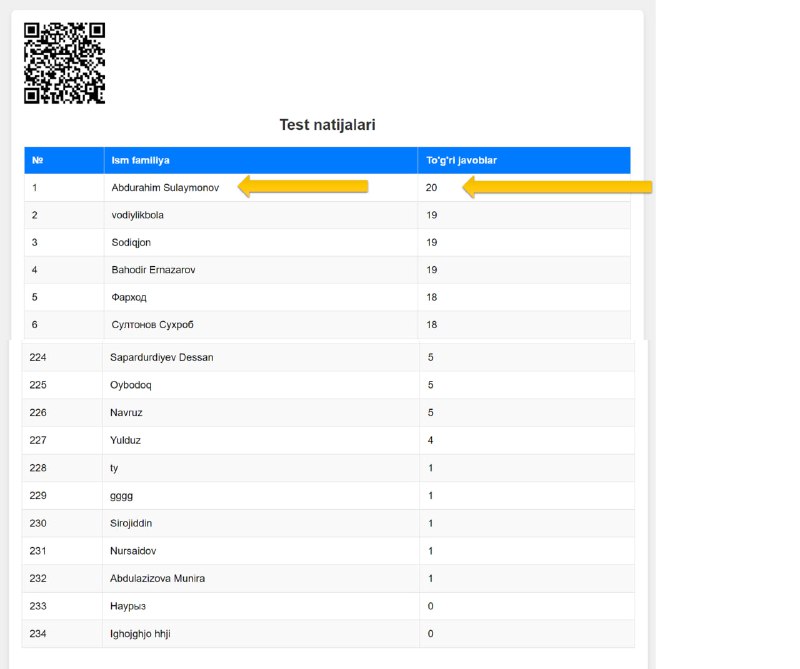Click Yulduz in row 227
Image resolution: width=800 pixels, height=669 pixels.
click(126, 440)
